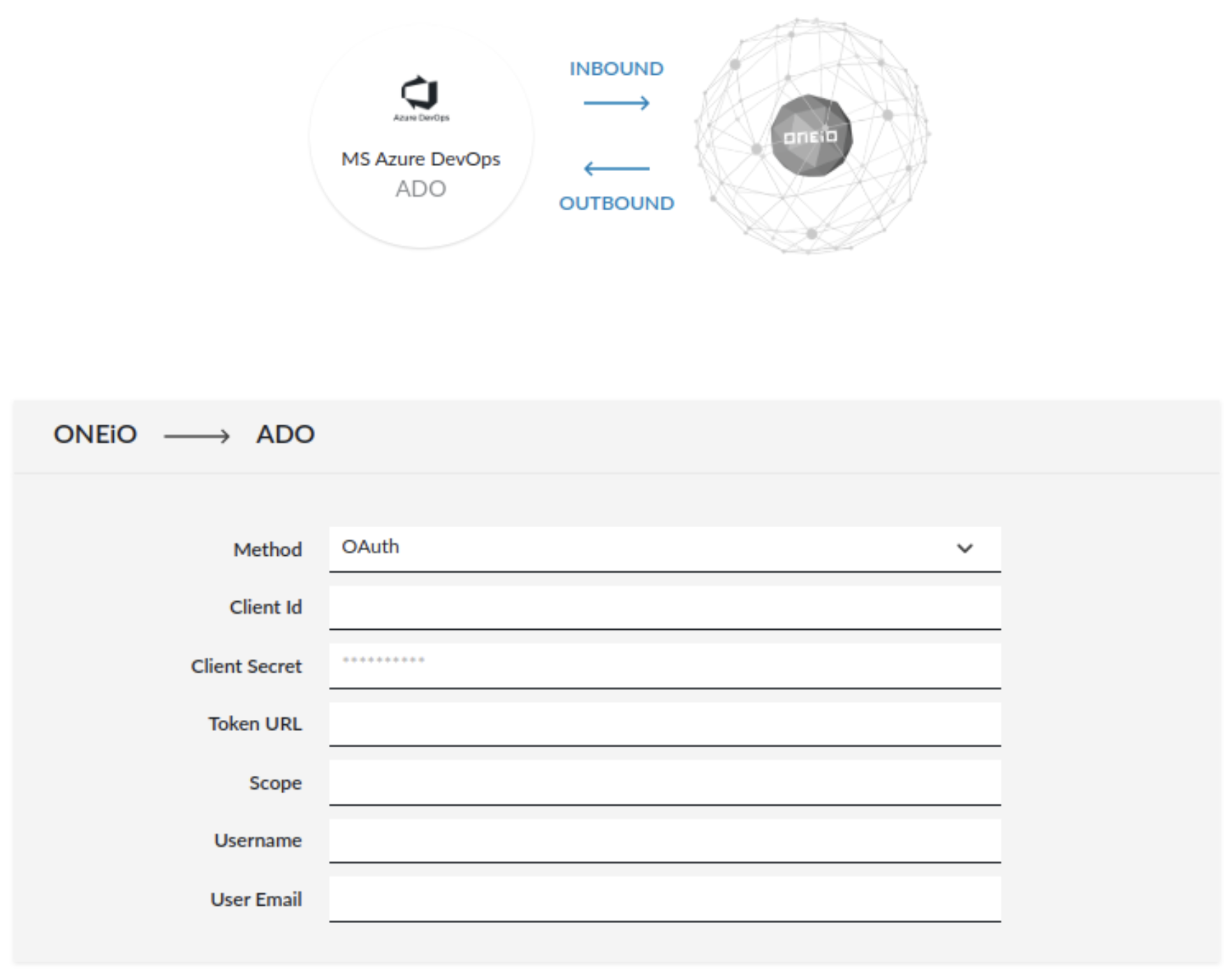This screenshot has height=979, width=1232.
Task: Click the Scope field label
Action: (275, 783)
